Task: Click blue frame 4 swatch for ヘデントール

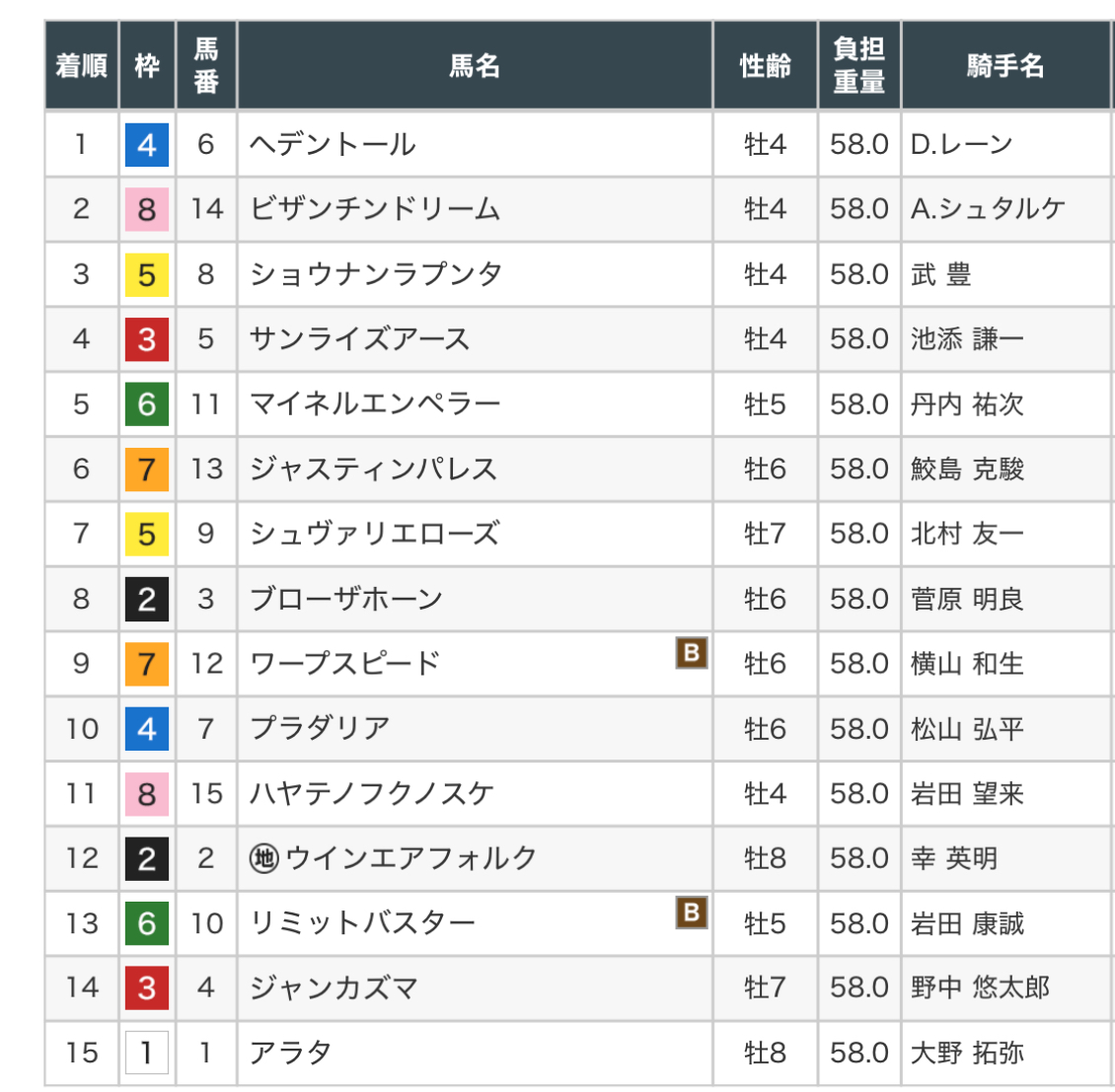Action: pos(147,145)
